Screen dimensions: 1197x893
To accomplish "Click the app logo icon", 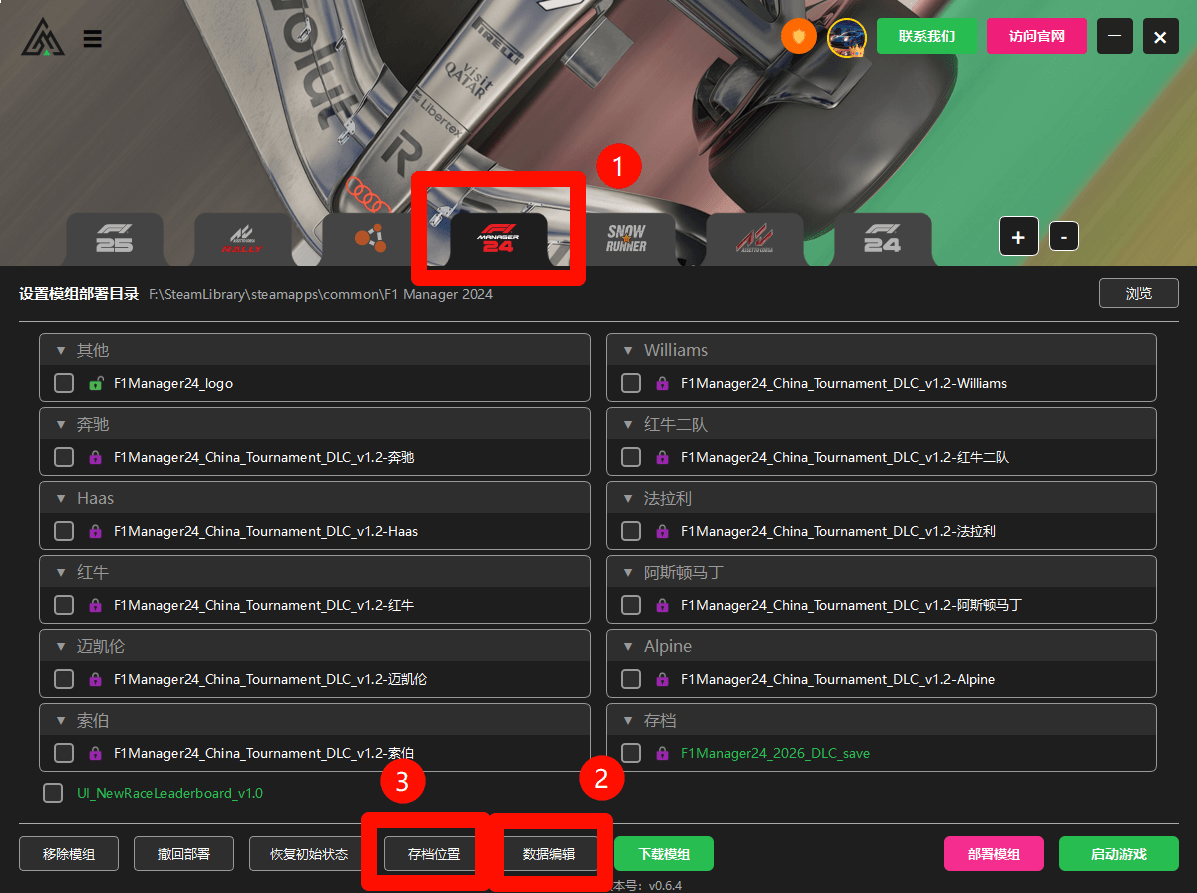I will [x=43, y=37].
